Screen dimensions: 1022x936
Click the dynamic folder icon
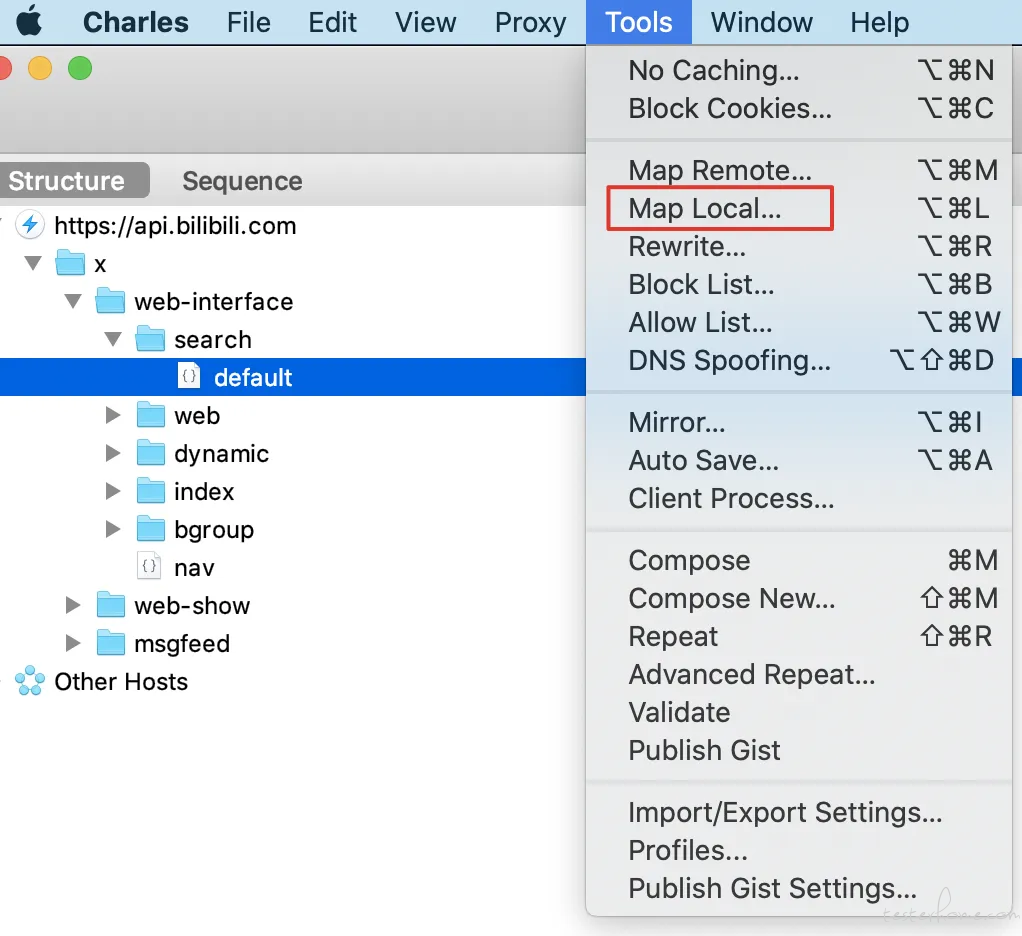(x=151, y=453)
